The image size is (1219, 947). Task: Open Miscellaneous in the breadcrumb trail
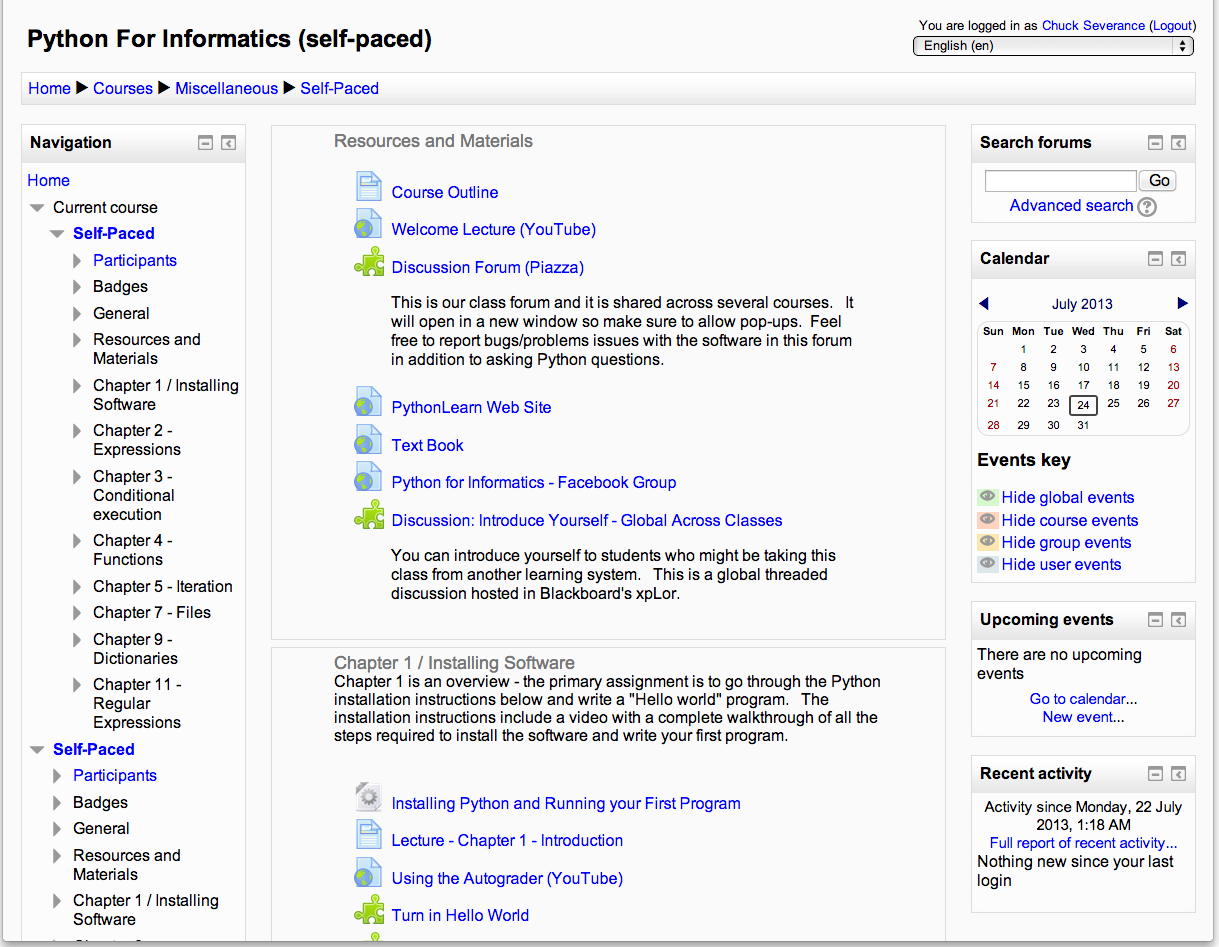tap(226, 88)
